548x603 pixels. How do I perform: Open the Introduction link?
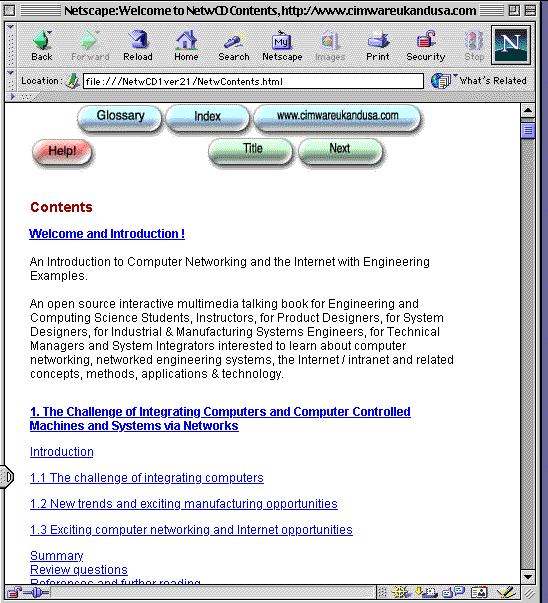pyautogui.click(x=62, y=452)
